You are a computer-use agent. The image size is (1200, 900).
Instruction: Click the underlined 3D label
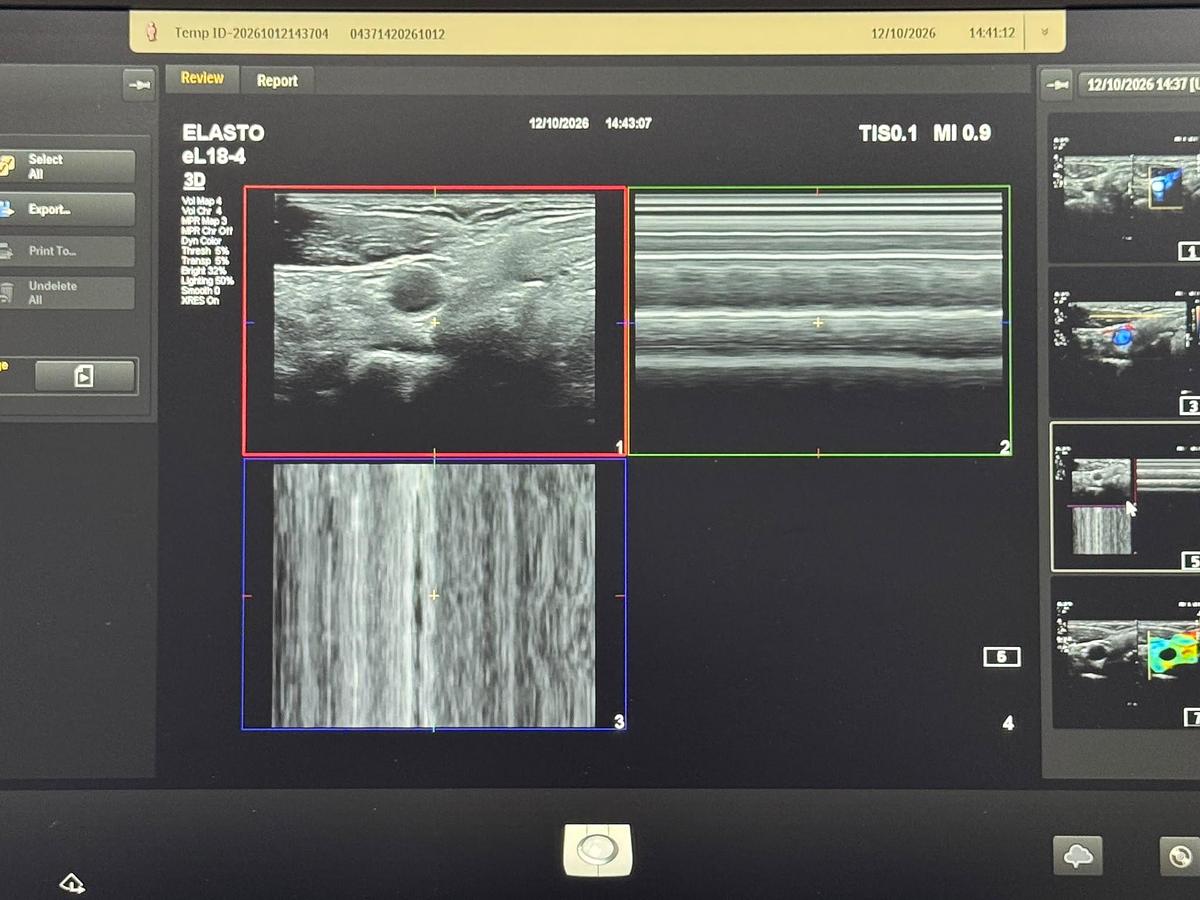tap(194, 180)
